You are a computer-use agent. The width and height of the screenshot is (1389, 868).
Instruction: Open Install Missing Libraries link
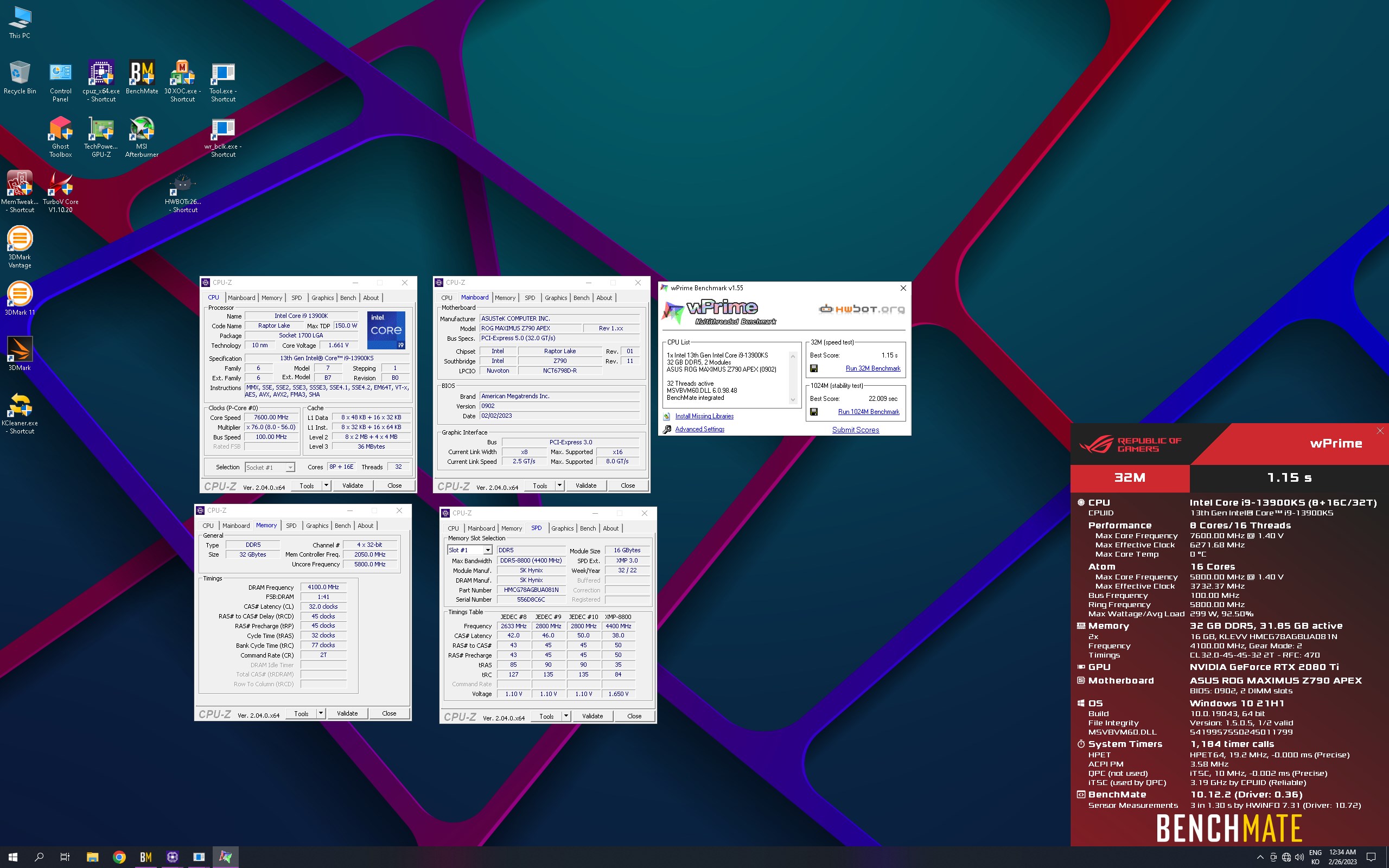click(x=704, y=416)
